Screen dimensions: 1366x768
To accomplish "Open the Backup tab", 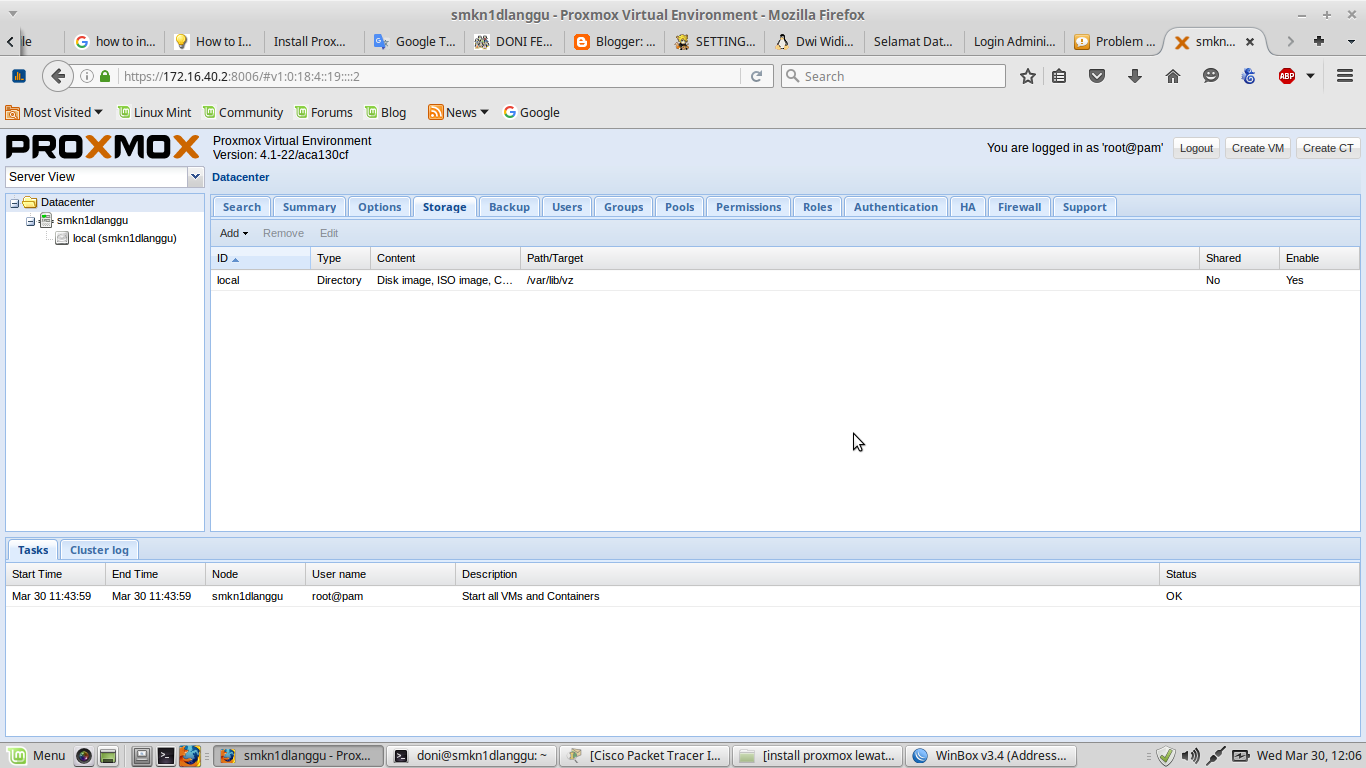I will pos(509,207).
